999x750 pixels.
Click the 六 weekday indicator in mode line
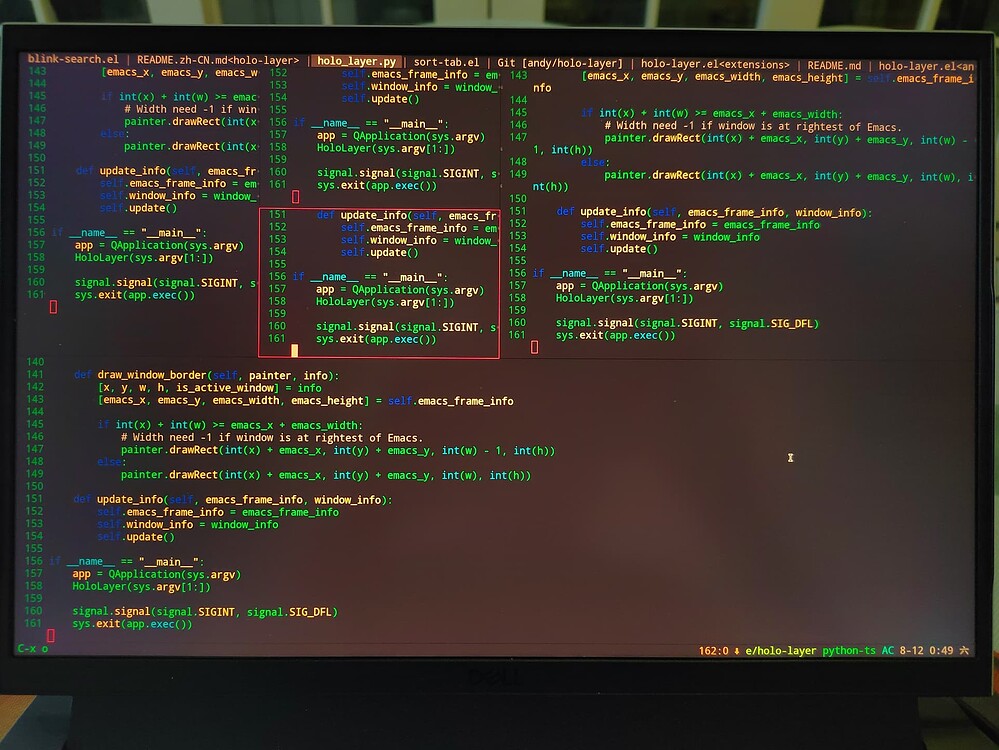[x=962, y=650]
